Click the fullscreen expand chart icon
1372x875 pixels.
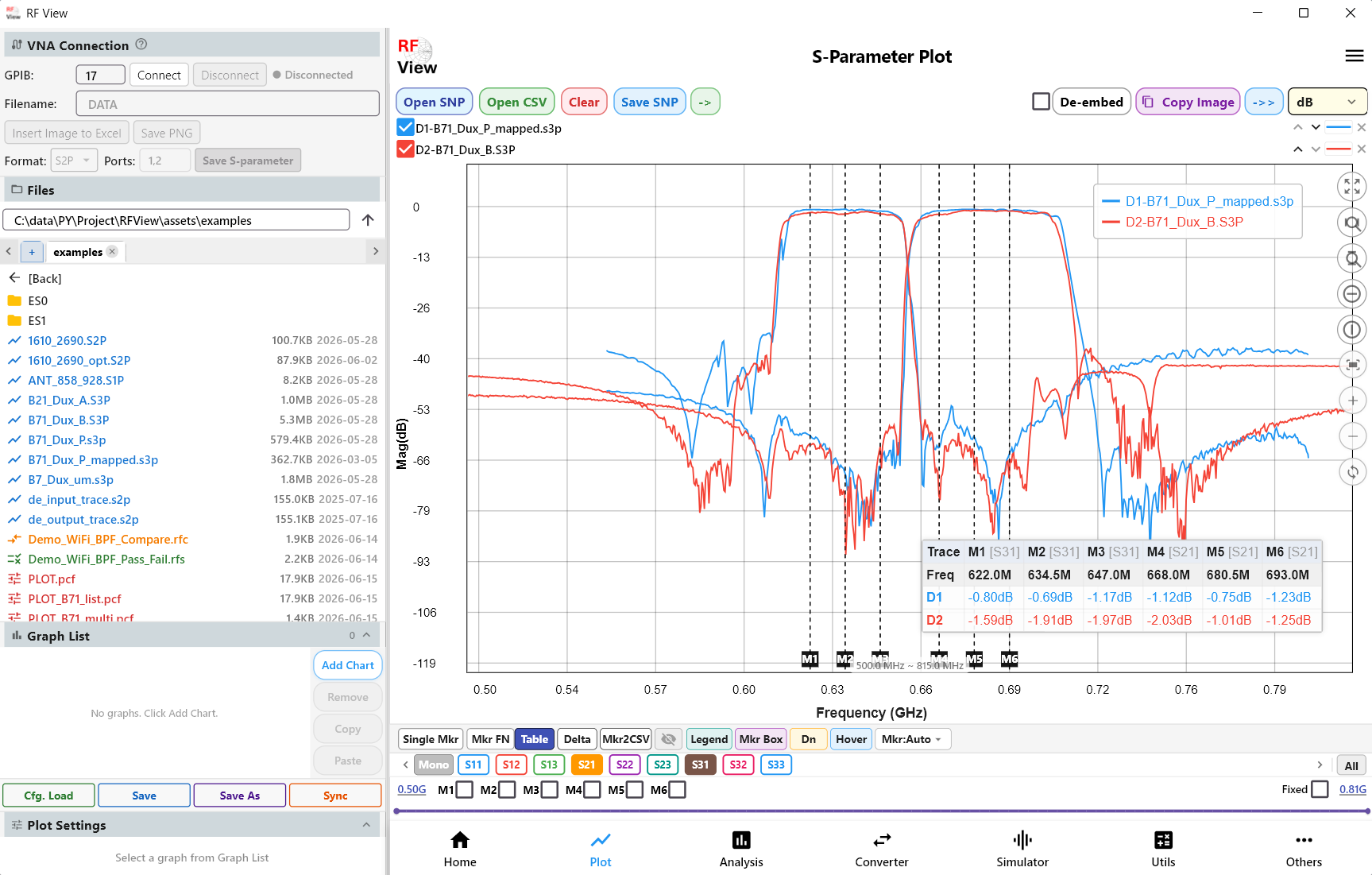1352,187
